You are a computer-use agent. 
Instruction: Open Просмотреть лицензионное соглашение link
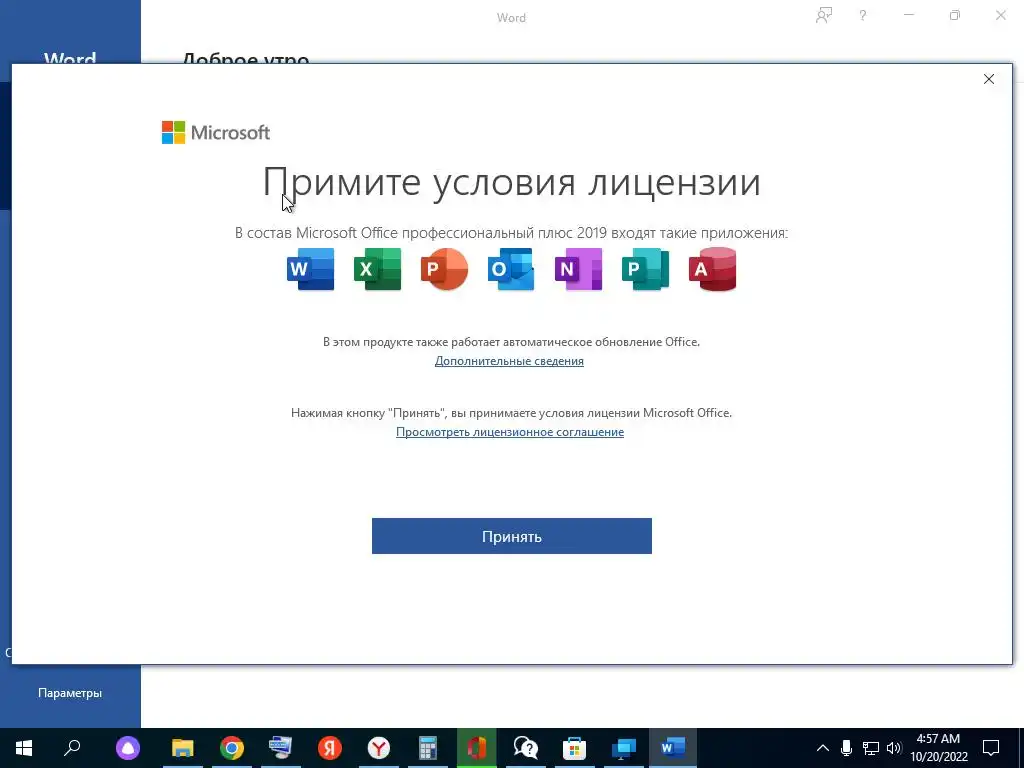click(510, 432)
